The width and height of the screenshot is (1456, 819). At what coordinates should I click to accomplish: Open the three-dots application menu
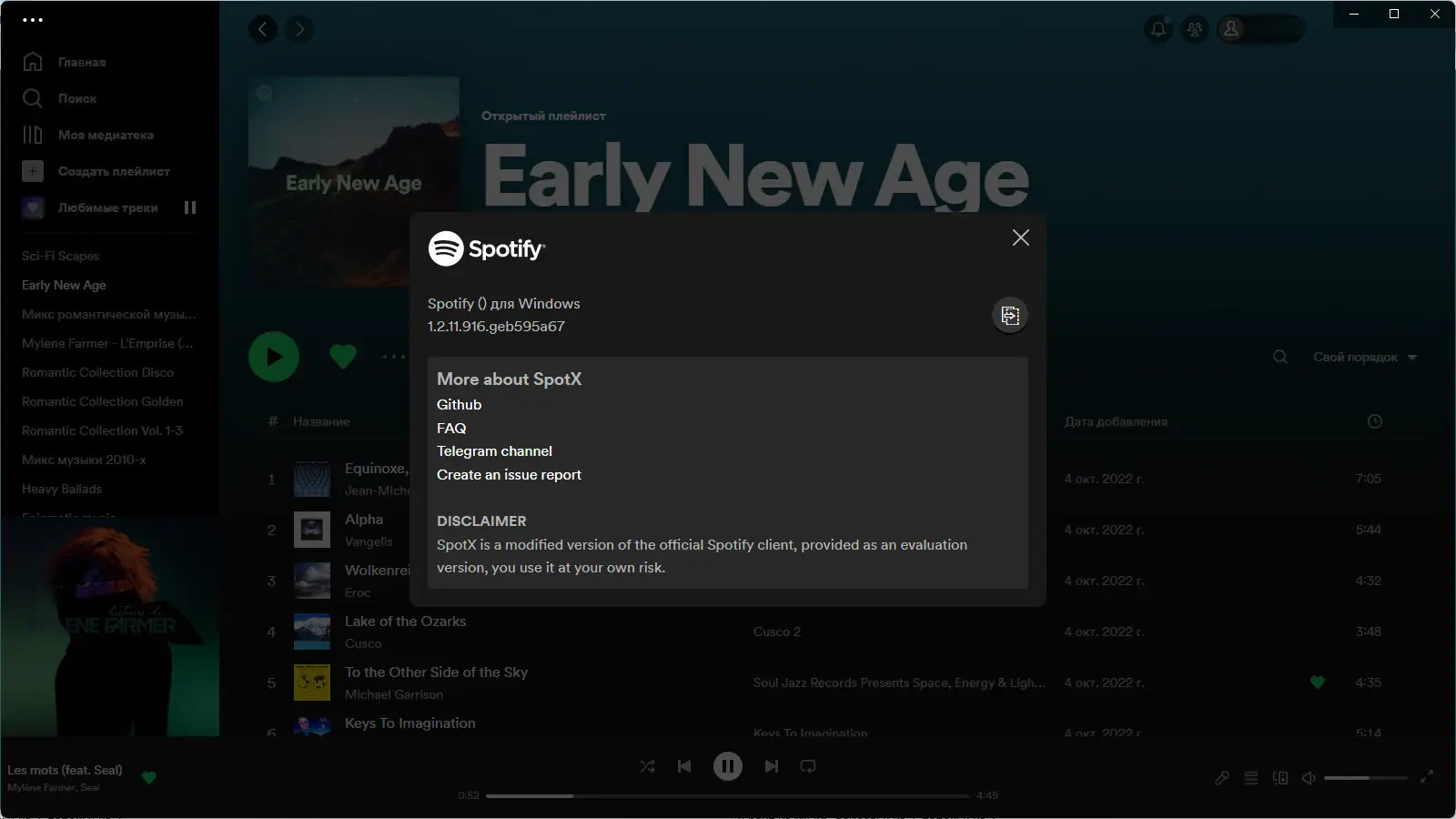coord(33,19)
